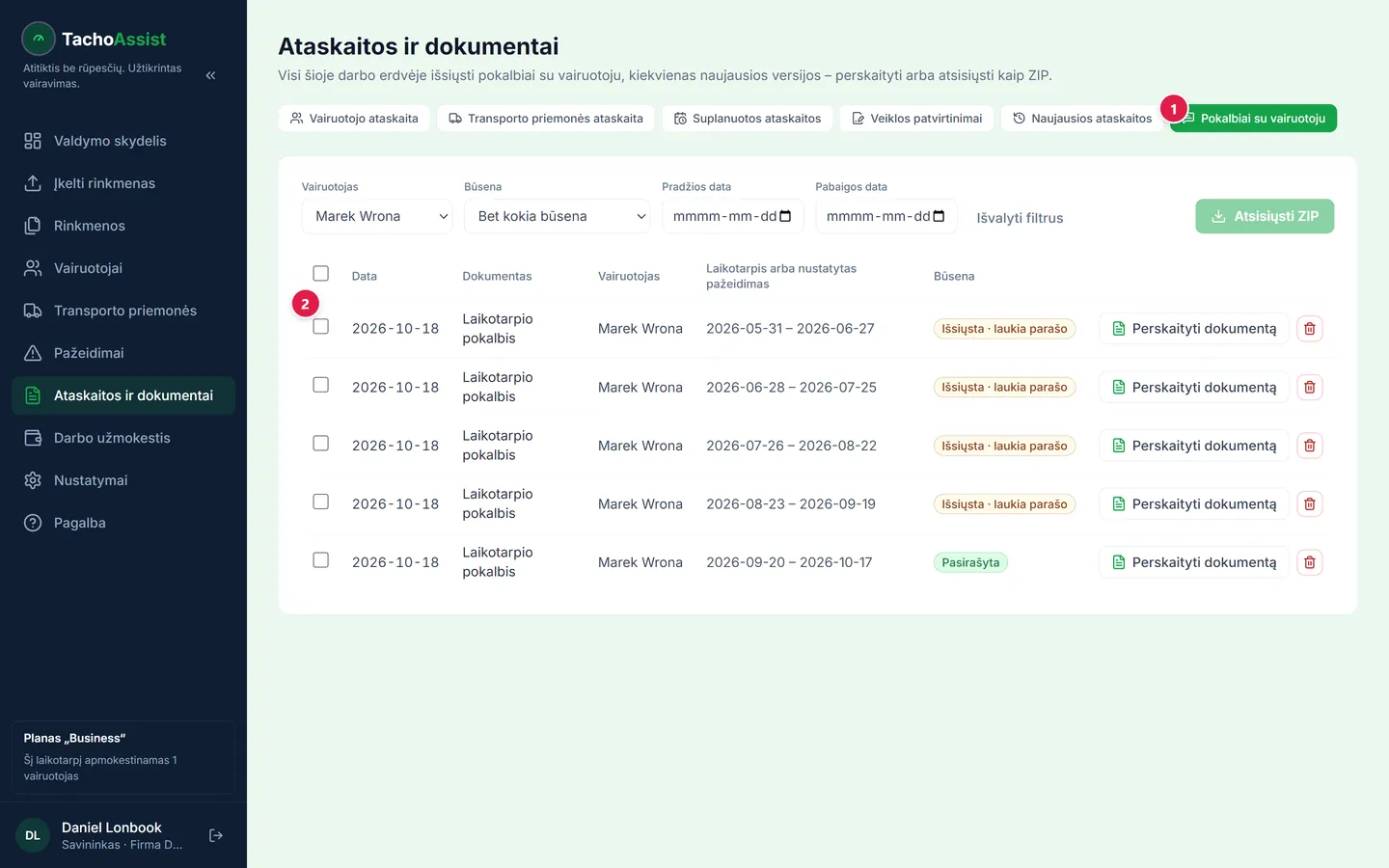Open Valdymo skydelis from sidebar

(x=123, y=141)
